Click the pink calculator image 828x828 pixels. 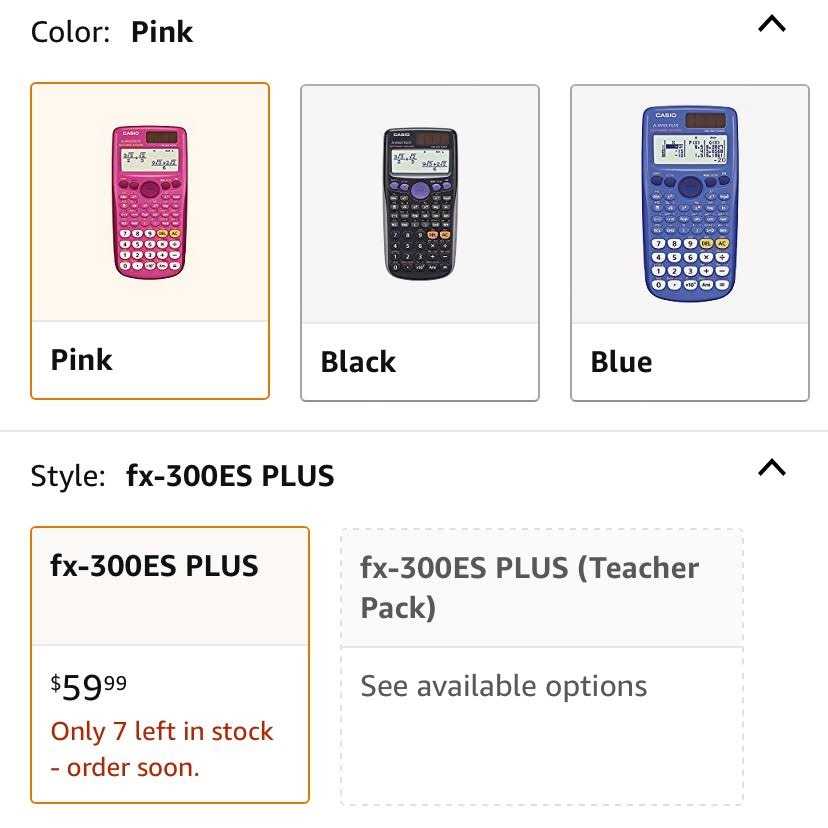[150, 202]
